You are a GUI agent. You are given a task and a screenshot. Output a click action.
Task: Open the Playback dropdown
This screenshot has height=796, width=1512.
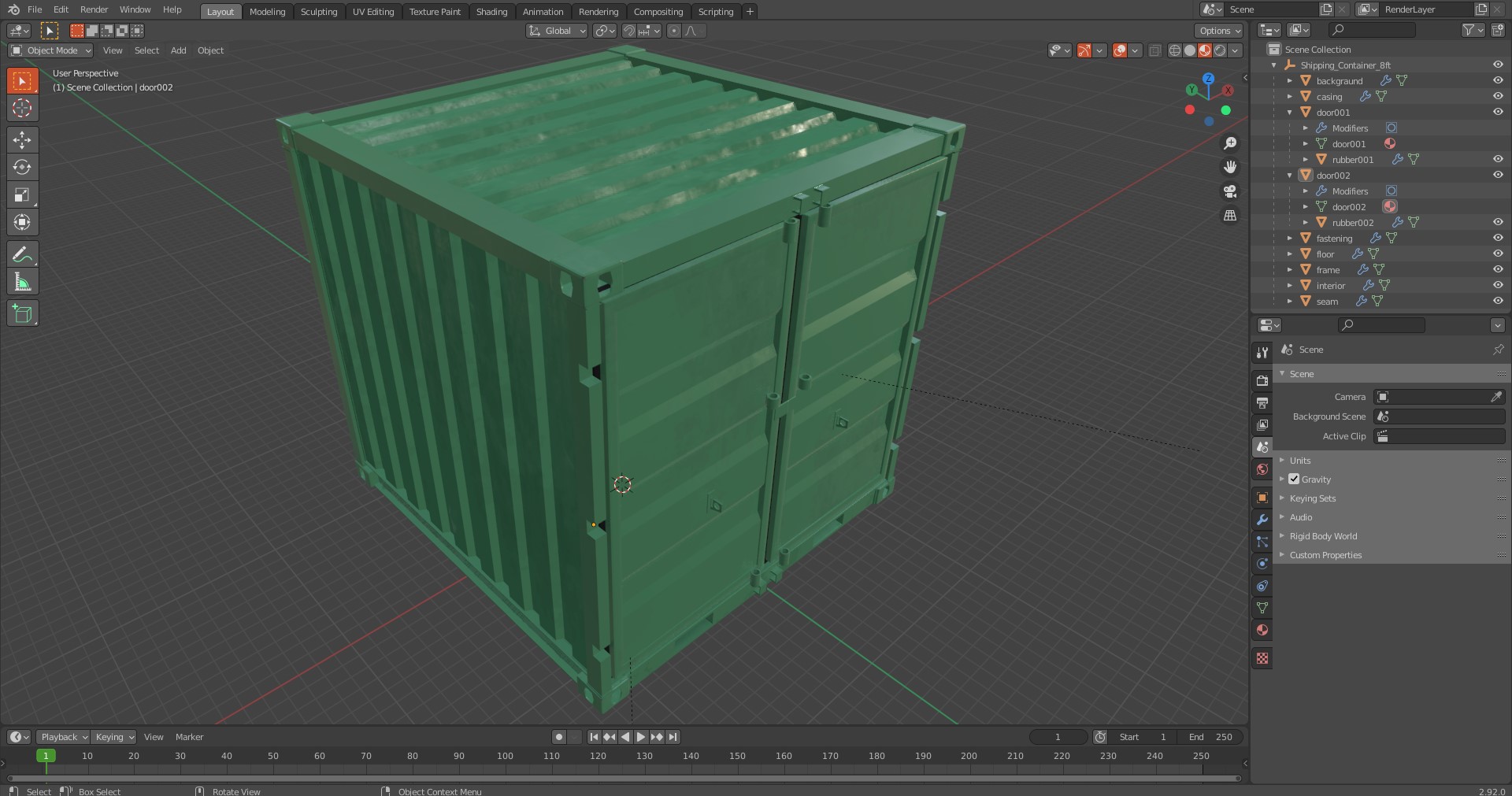tap(62, 737)
